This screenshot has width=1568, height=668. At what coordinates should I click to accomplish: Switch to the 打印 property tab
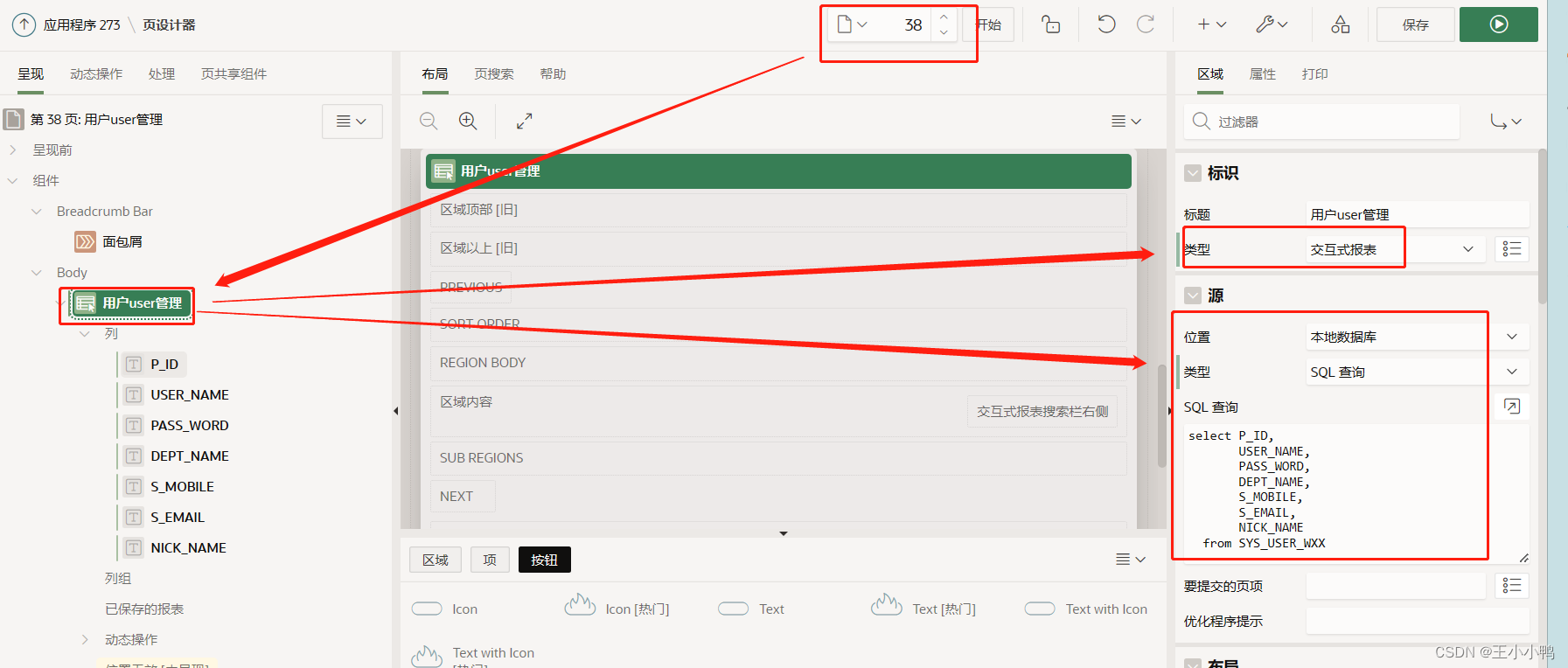(1314, 74)
